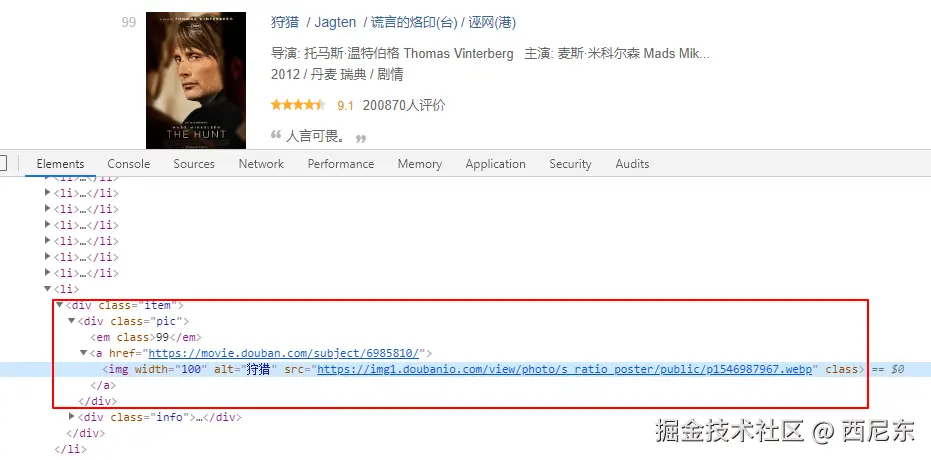Select the closing </li> tag row
Image resolution: width=931 pixels, height=460 pixels.
[x=70, y=449]
